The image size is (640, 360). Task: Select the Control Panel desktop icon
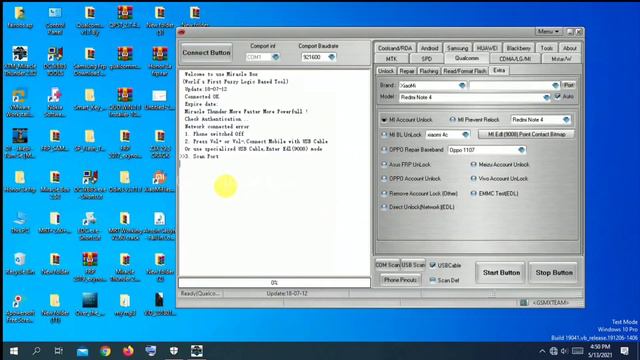click(x=55, y=20)
